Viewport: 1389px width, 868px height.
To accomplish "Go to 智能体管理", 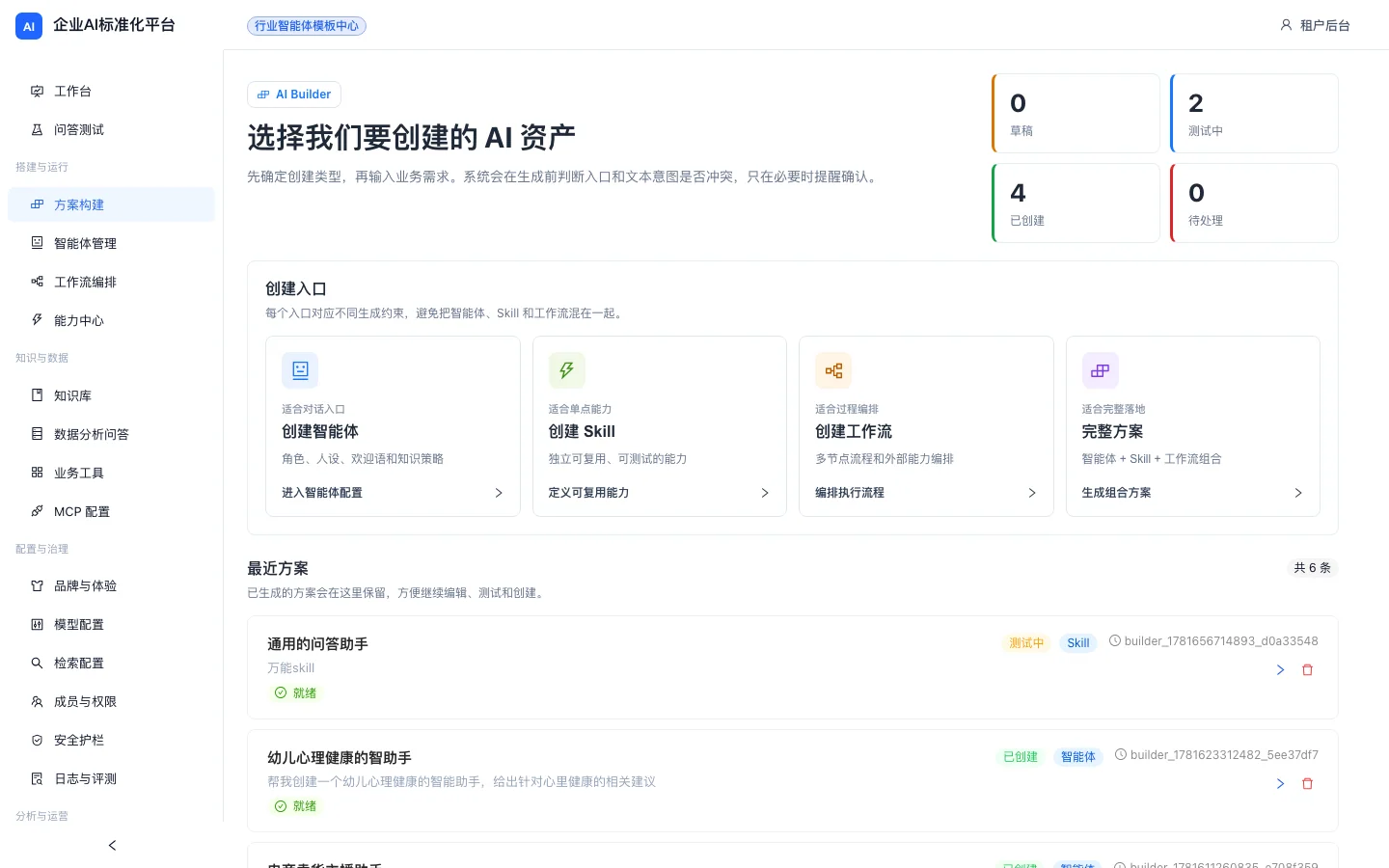I will [x=111, y=243].
